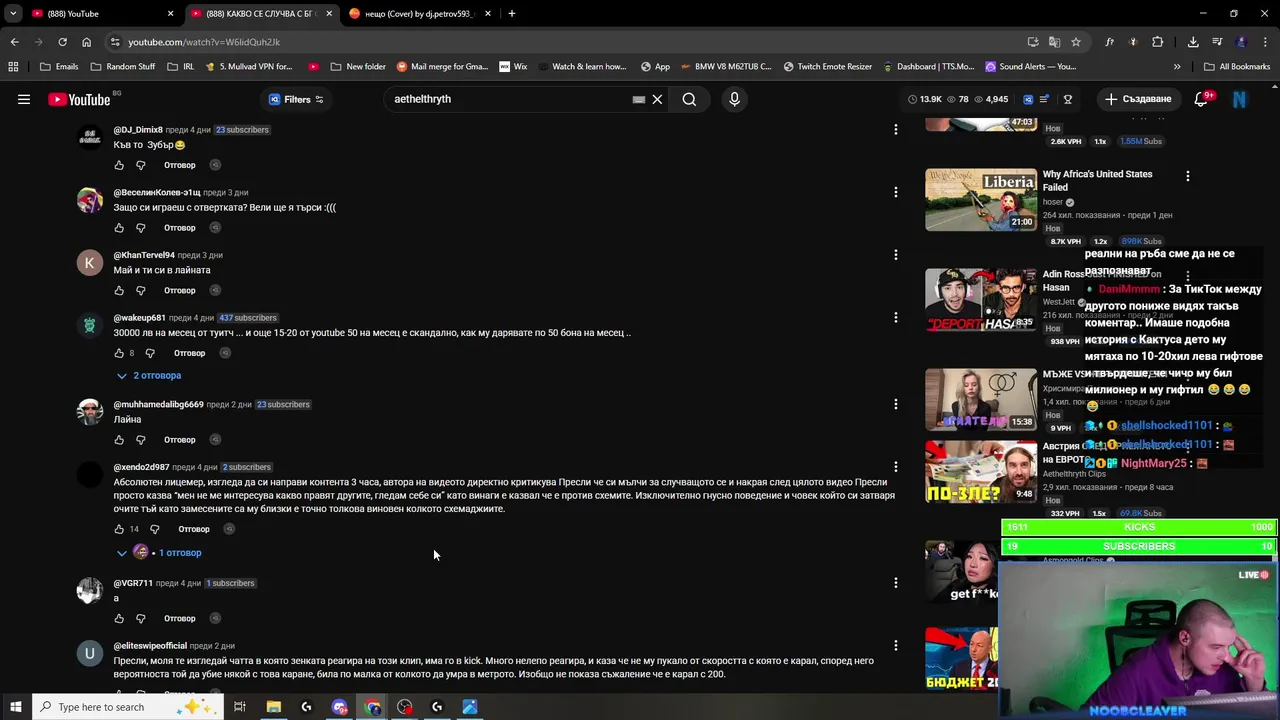Expand 2 replies under @wakeup681's comment

[149, 376]
